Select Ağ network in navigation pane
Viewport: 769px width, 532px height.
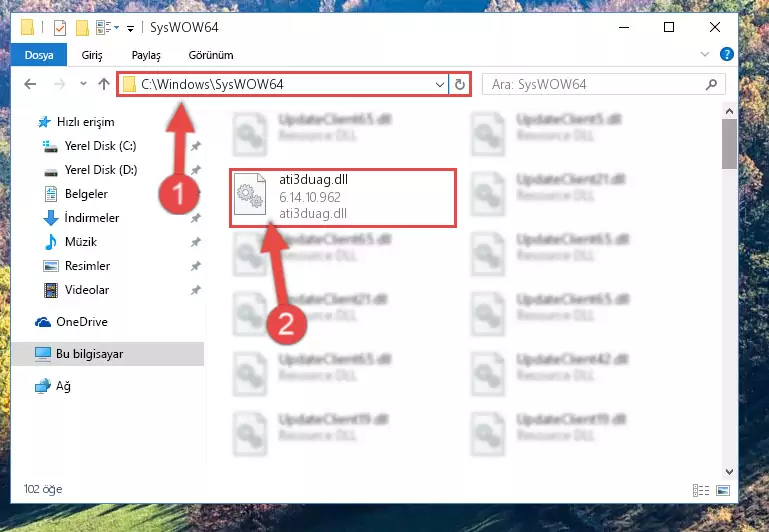[63, 386]
